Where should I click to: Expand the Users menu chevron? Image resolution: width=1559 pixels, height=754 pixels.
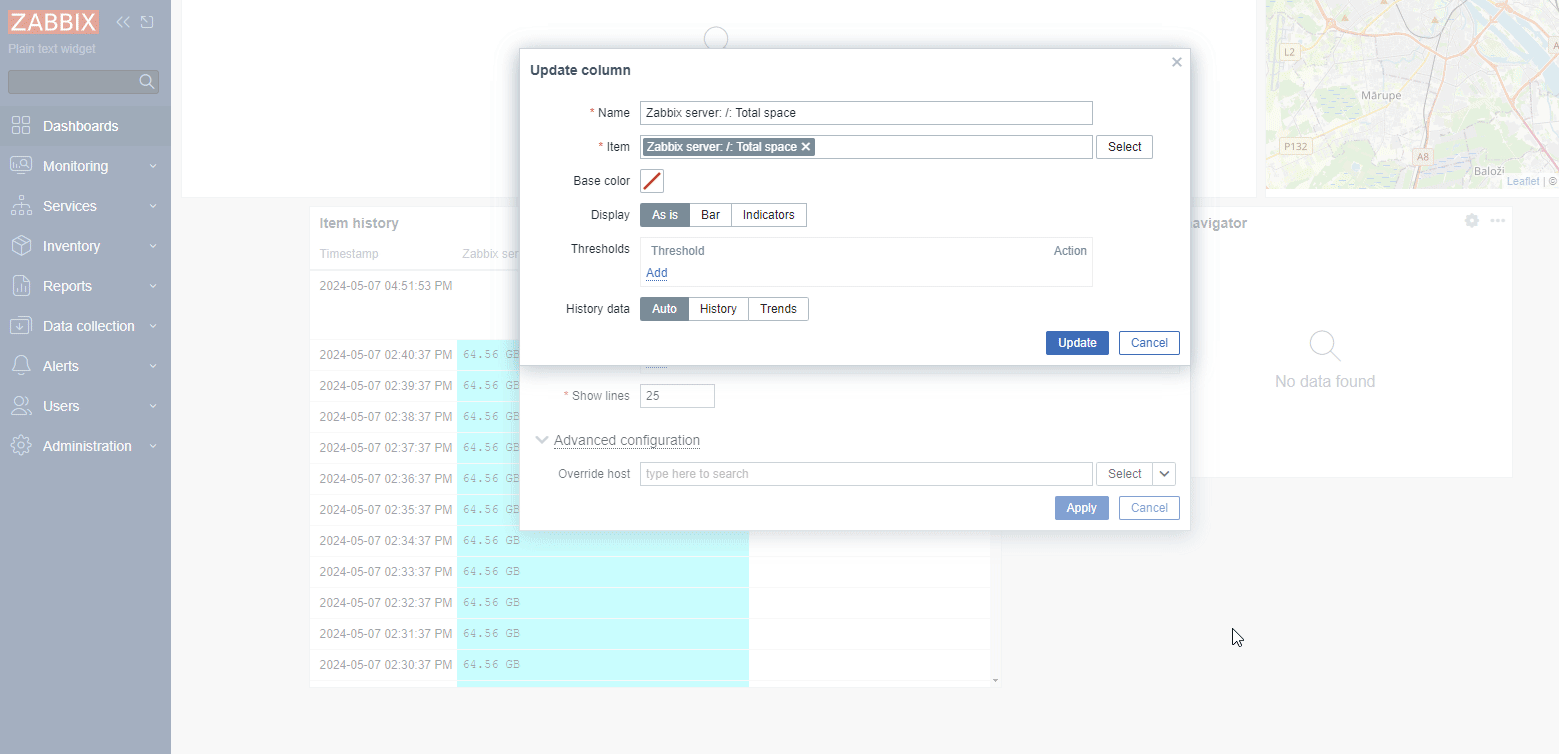click(153, 406)
